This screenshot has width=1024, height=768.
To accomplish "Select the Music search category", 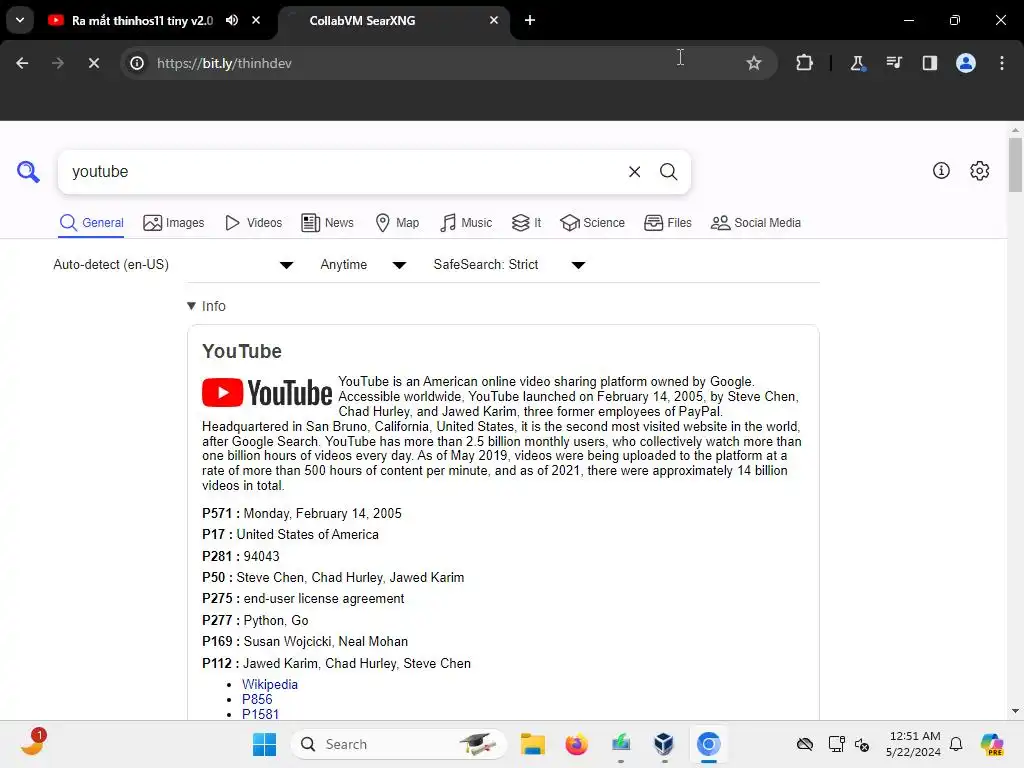I will [x=466, y=223].
